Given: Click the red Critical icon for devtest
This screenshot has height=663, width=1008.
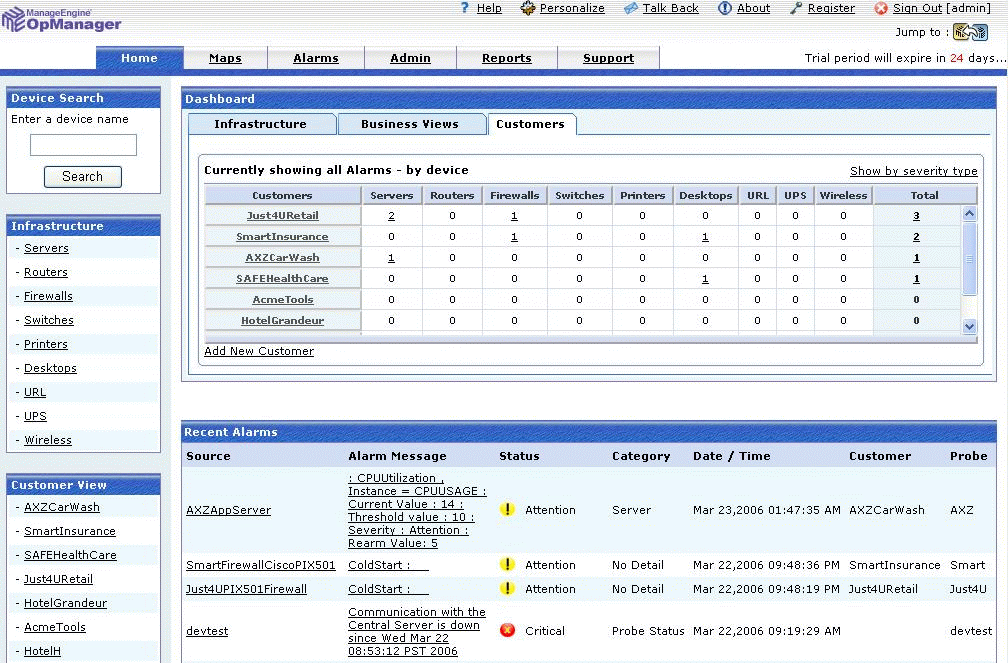Looking at the screenshot, I should (507, 630).
